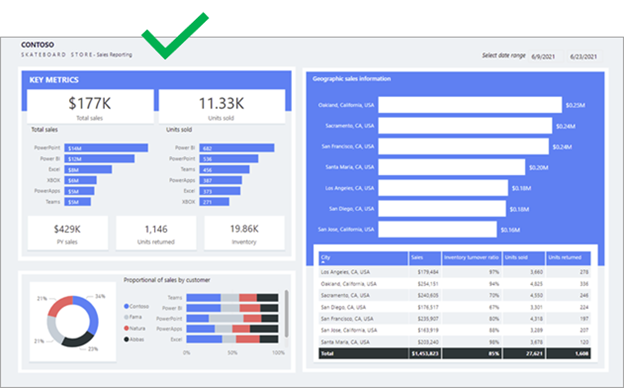Screen dimensions: 624x388
Task: Click the Teams 456 Units sold bar
Action: (x=224, y=170)
